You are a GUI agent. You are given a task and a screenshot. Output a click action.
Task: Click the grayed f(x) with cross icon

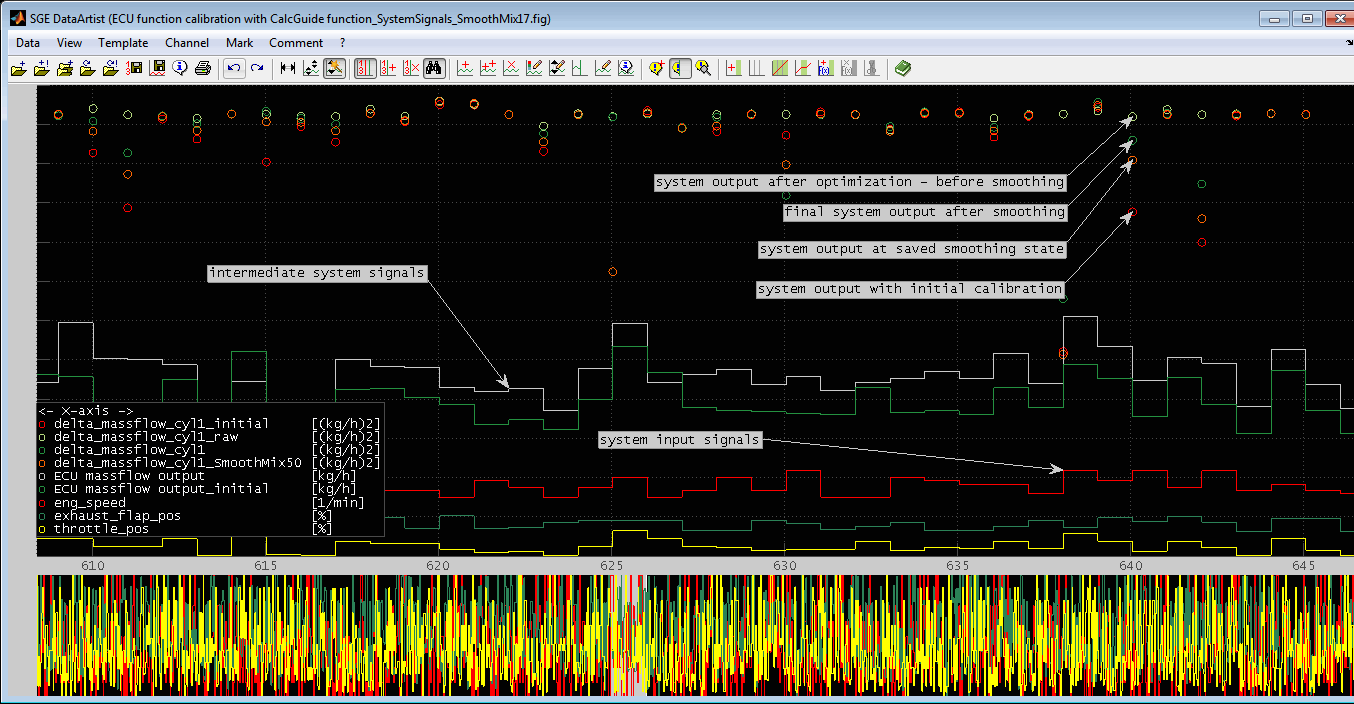[849, 68]
